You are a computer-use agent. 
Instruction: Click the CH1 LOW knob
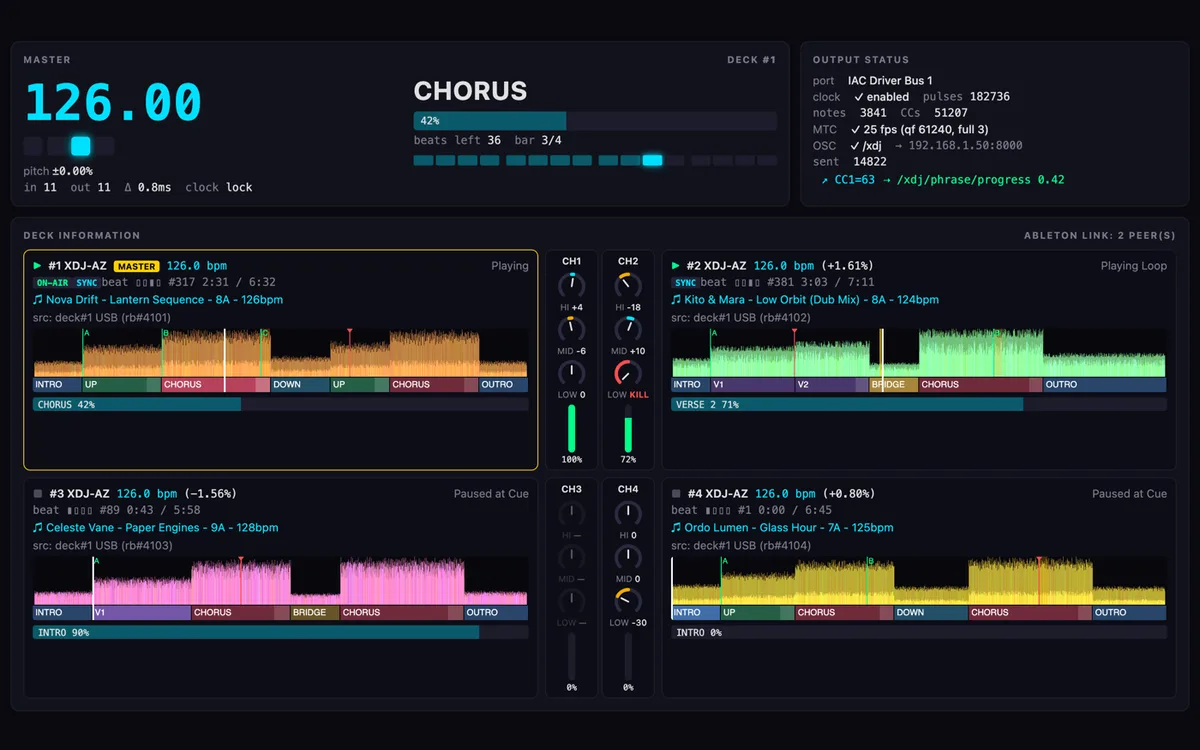(572, 373)
